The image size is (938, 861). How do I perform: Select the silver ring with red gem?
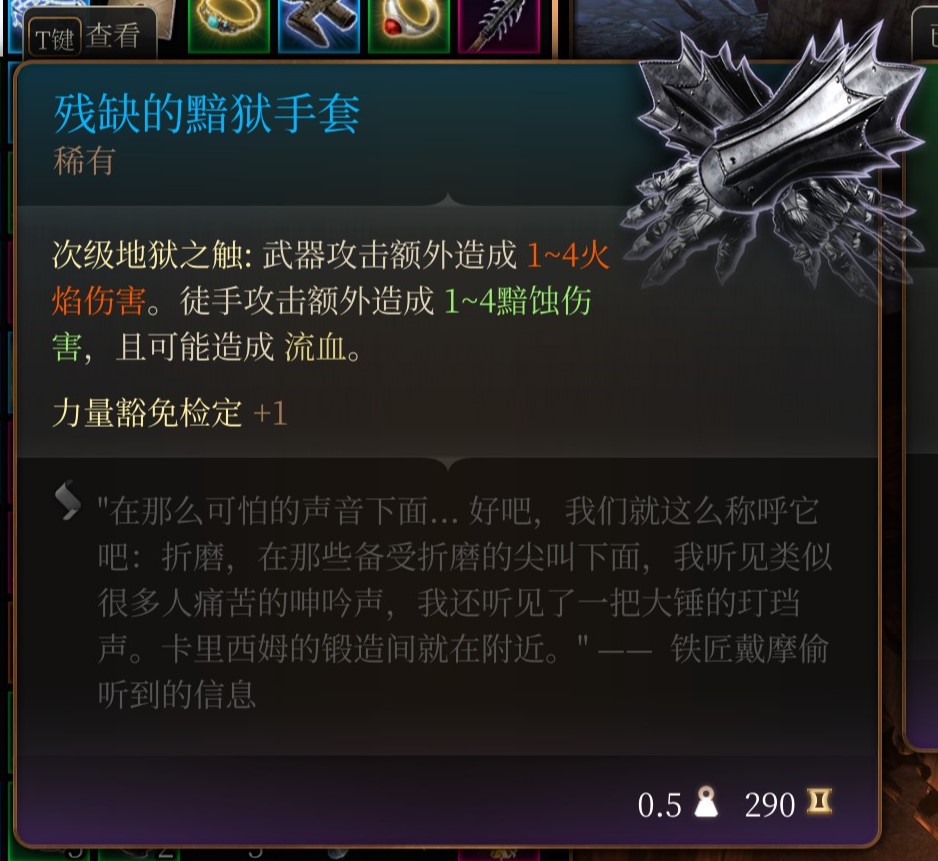(x=408, y=25)
